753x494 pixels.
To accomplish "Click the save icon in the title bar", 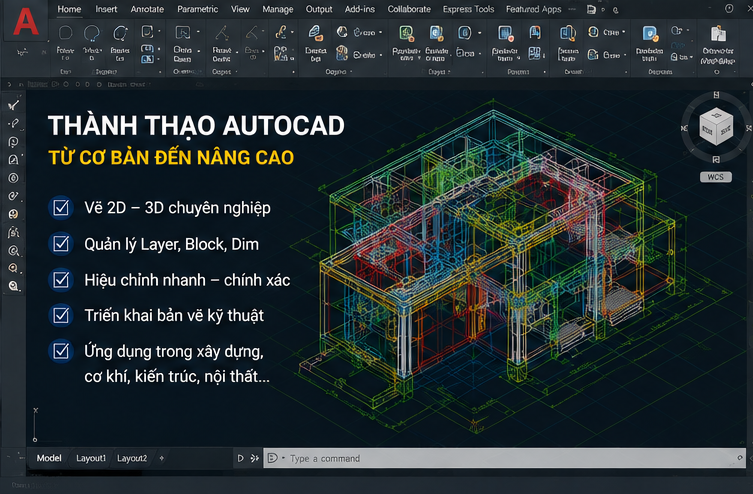I will pyautogui.click(x=591, y=9).
